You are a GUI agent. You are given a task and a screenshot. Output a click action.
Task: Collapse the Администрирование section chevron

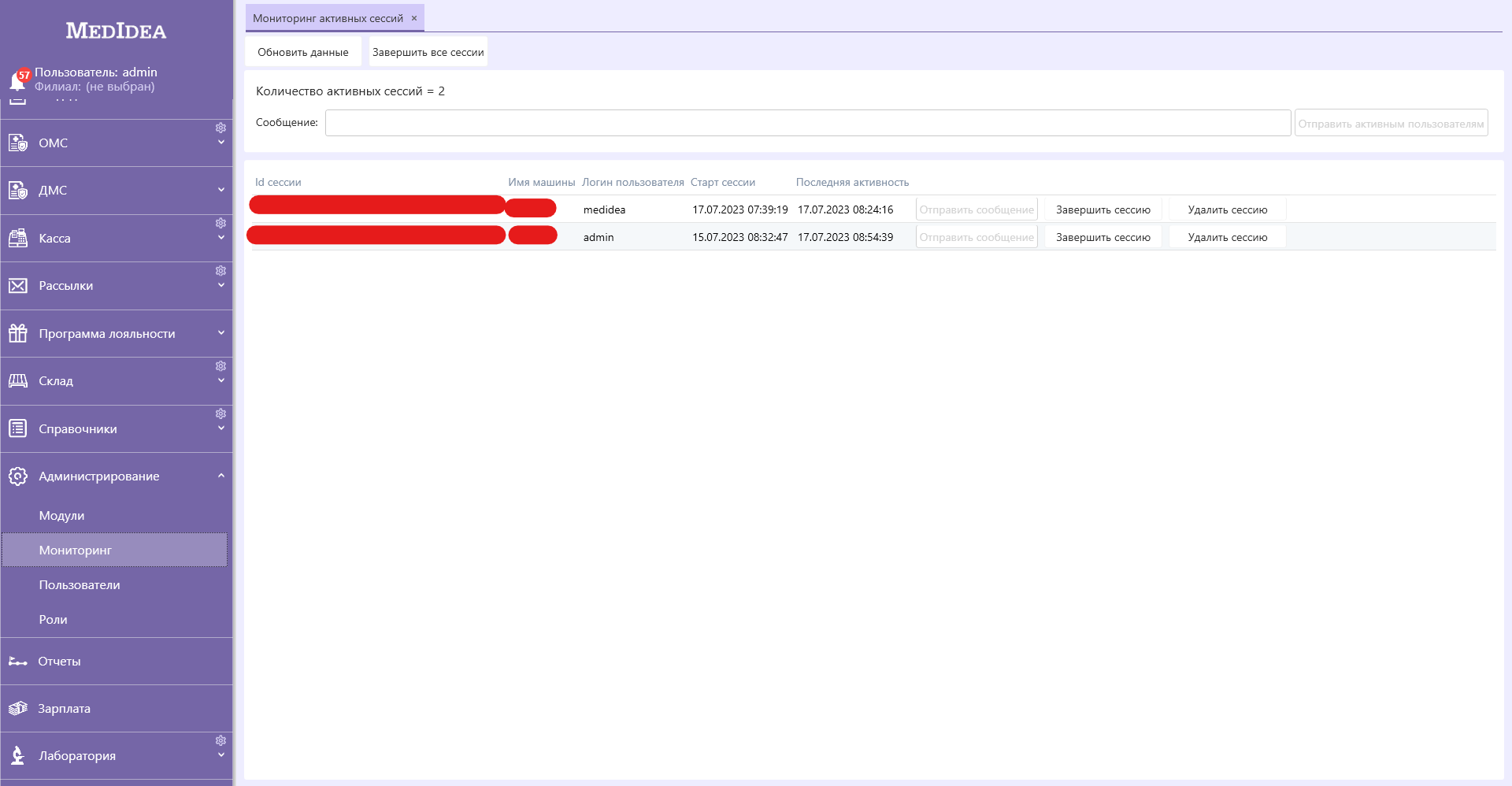point(221,476)
